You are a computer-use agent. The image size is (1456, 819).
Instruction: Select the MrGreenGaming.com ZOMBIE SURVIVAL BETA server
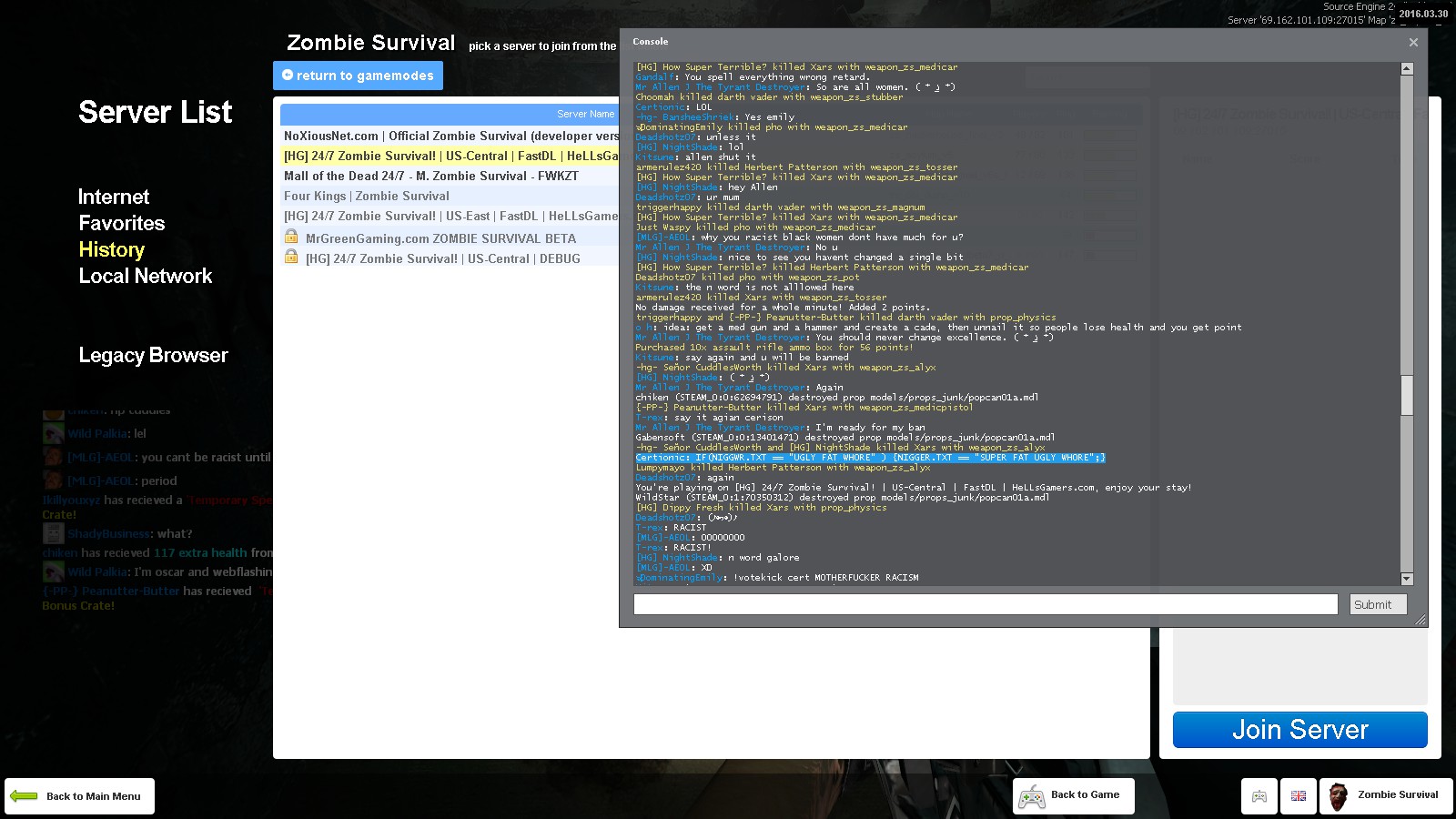coord(450,238)
